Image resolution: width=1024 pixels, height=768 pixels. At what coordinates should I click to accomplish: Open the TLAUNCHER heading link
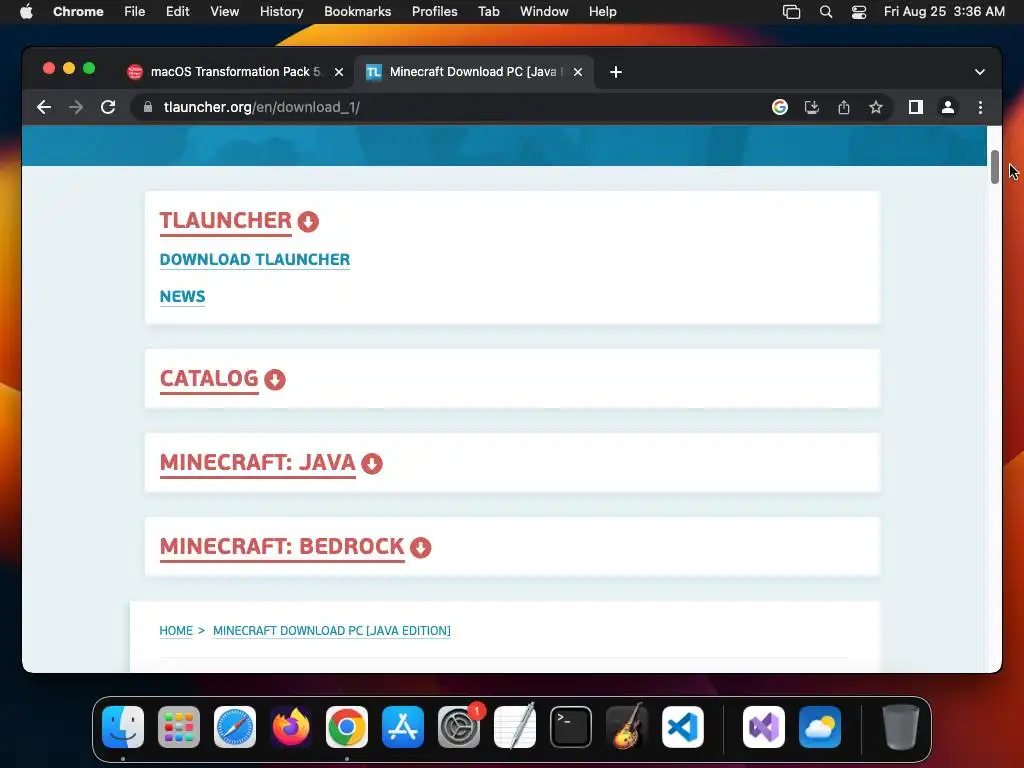(226, 221)
